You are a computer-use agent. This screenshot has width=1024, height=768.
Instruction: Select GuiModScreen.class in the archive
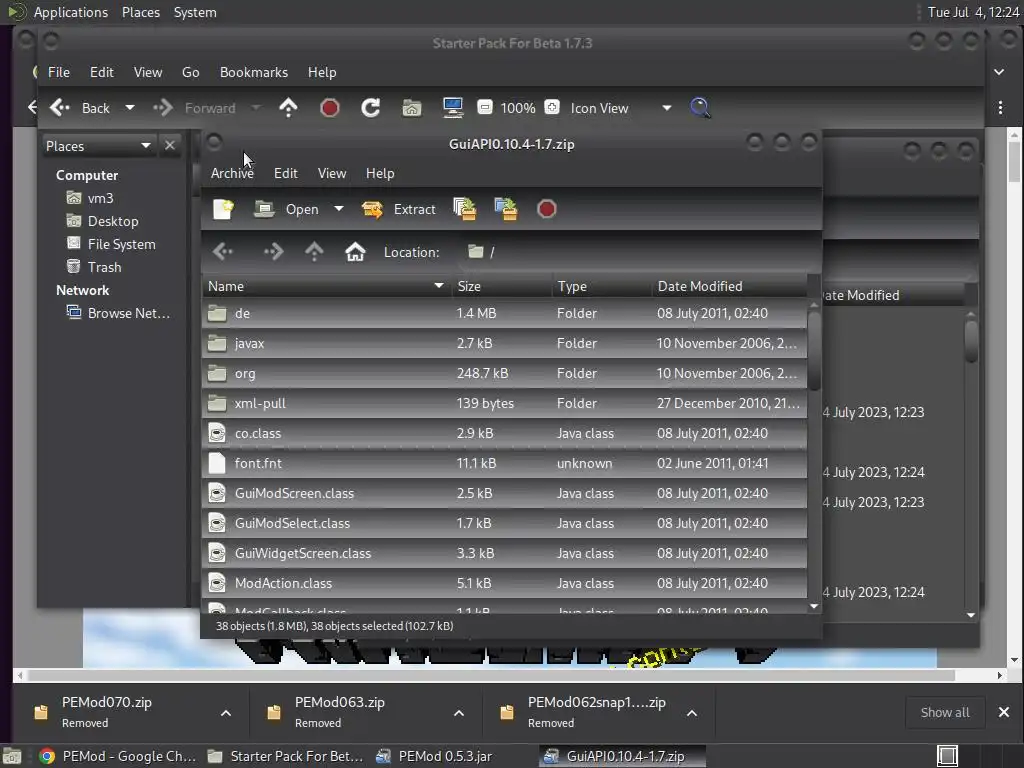(504, 494)
